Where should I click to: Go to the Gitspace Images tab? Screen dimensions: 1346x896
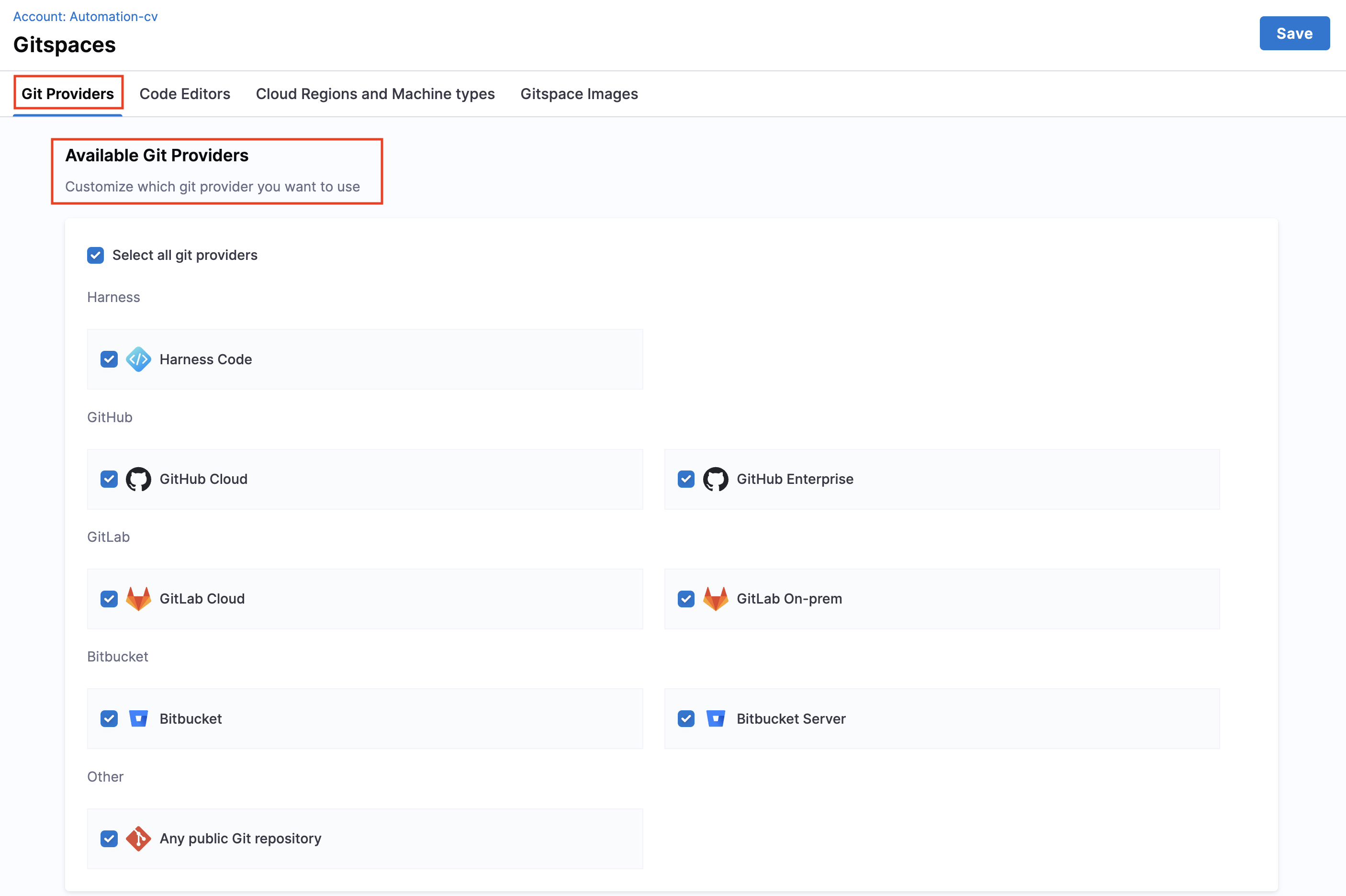(579, 94)
